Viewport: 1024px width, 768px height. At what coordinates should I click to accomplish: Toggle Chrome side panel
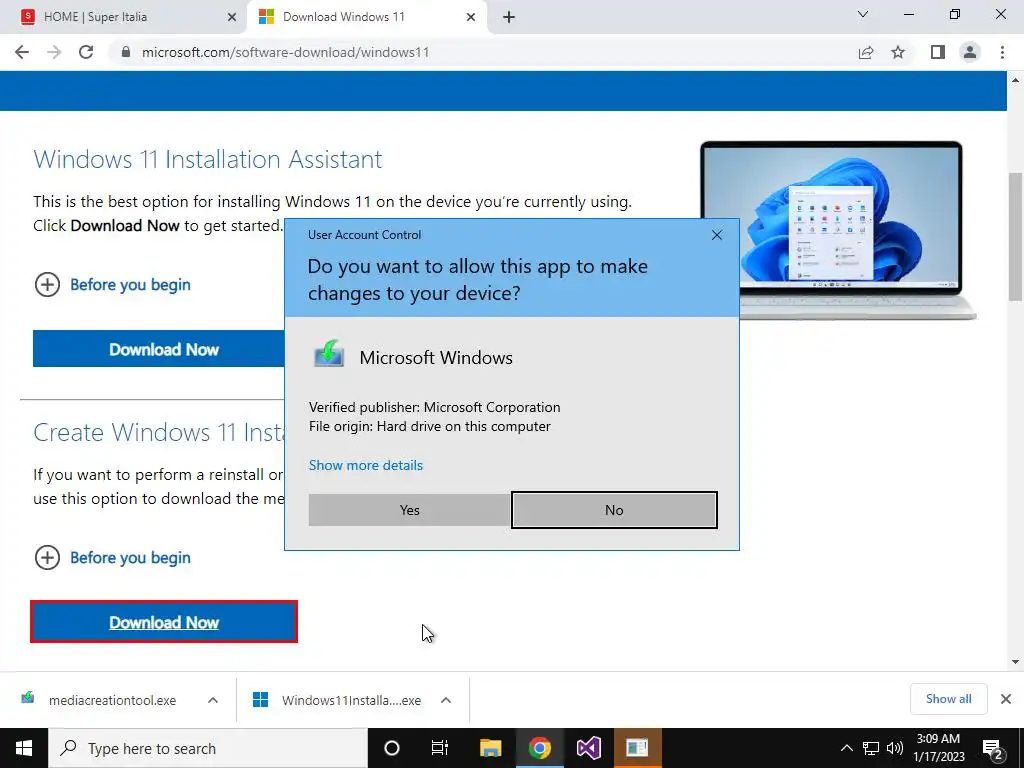tap(938, 52)
